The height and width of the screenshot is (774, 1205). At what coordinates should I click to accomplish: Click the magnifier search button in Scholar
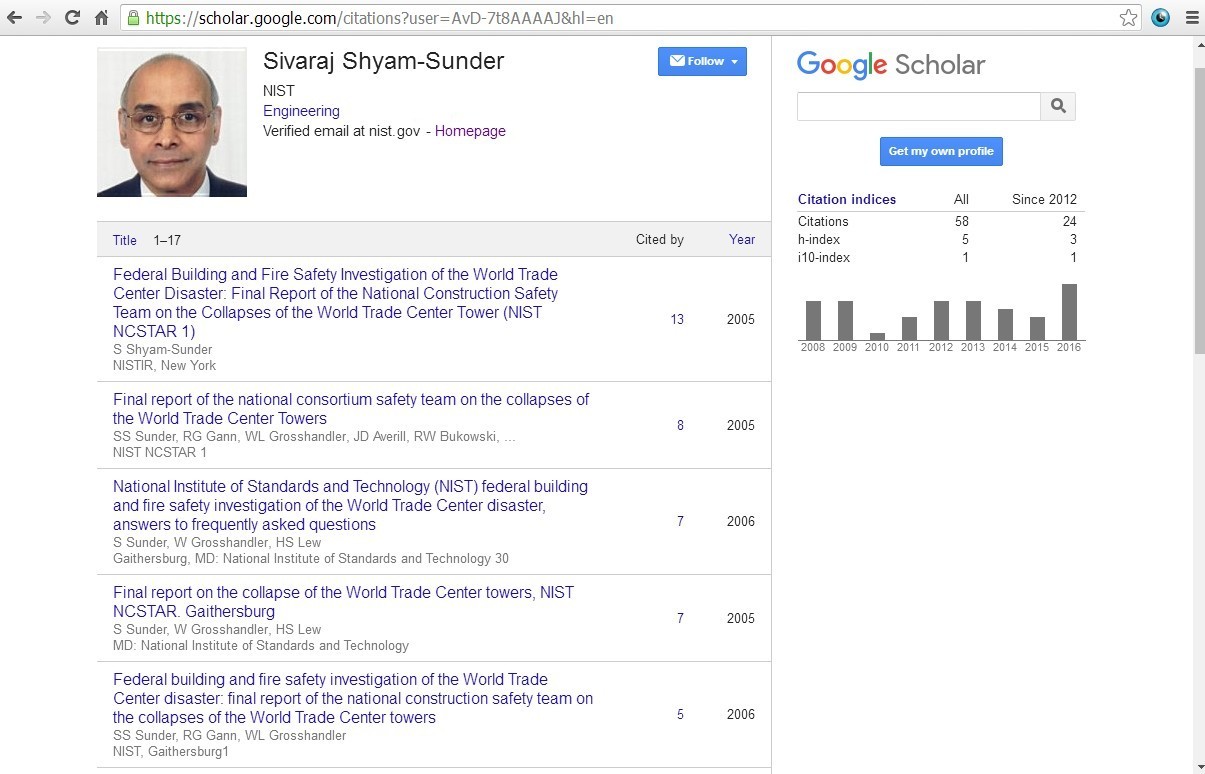tap(1058, 106)
